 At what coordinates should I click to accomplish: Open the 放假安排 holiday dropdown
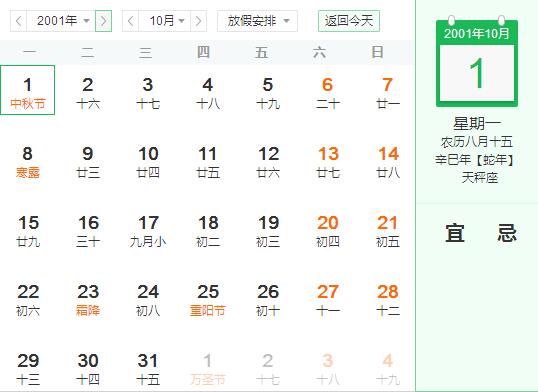(257, 21)
